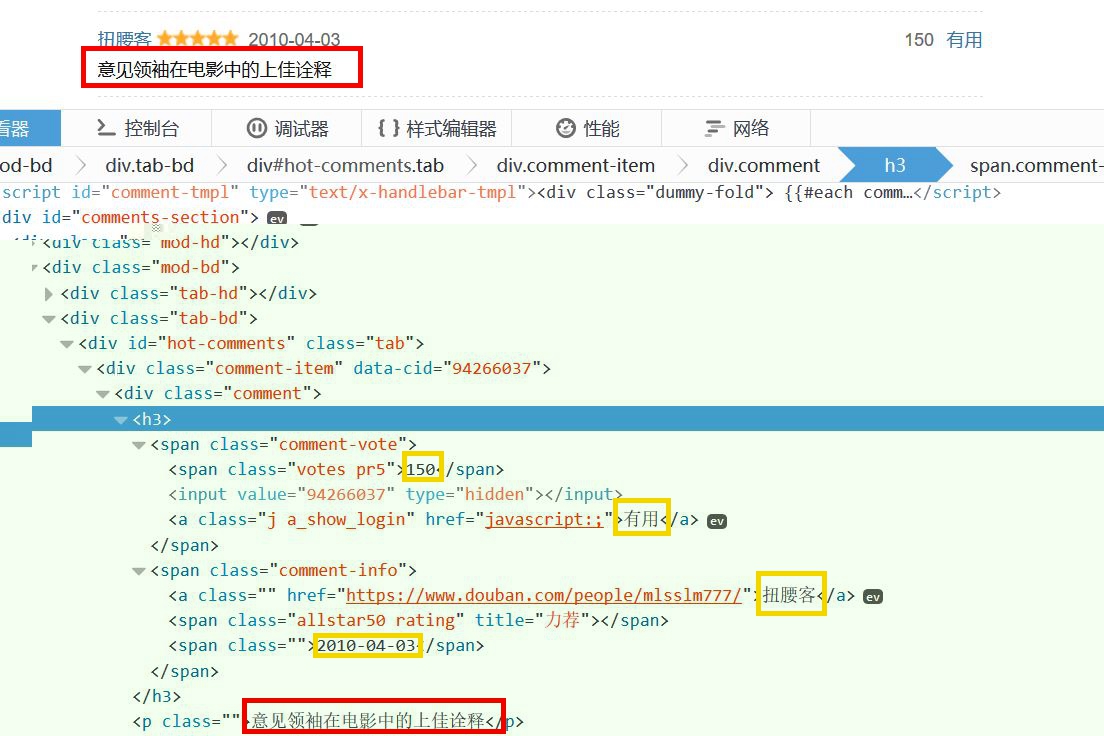Select span.comment- breadcrumb item
The width and height of the screenshot is (1104, 736).
tap(1036, 166)
